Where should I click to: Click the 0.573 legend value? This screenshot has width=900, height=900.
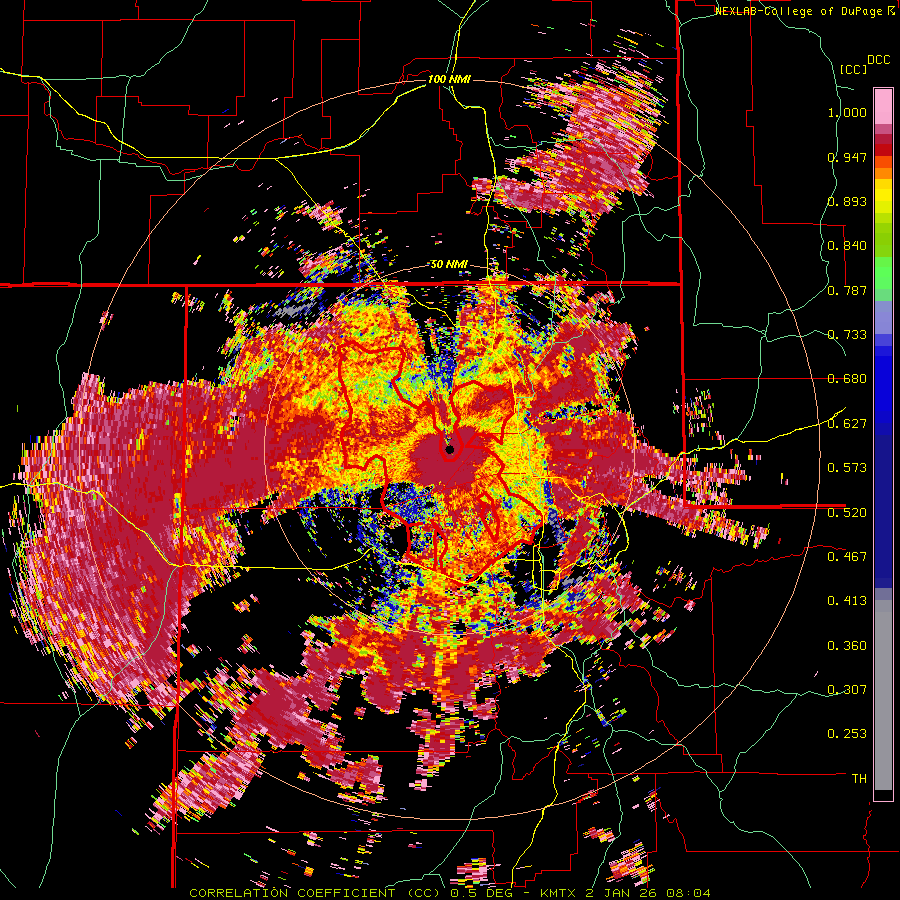(847, 468)
